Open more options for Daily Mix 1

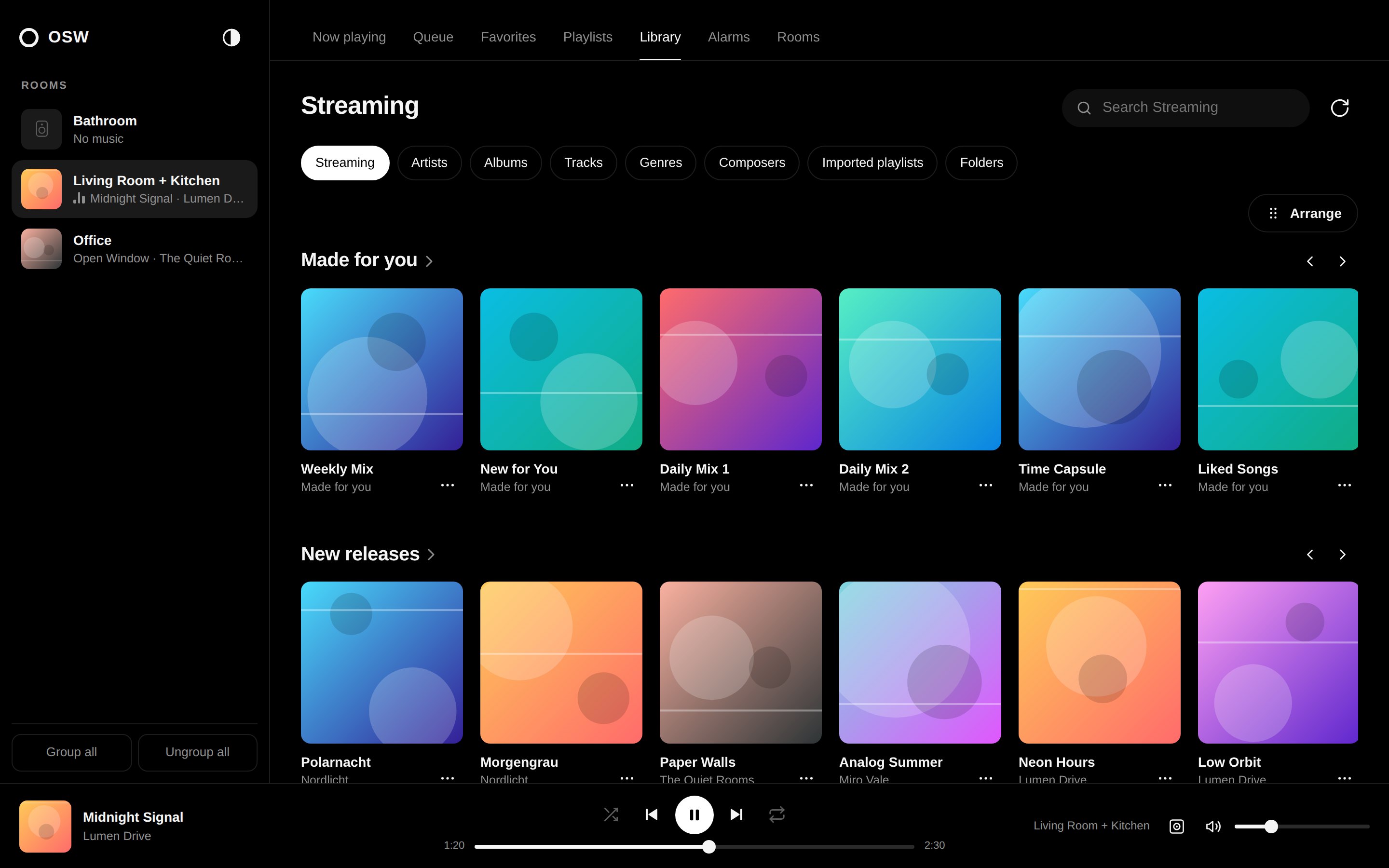806,485
